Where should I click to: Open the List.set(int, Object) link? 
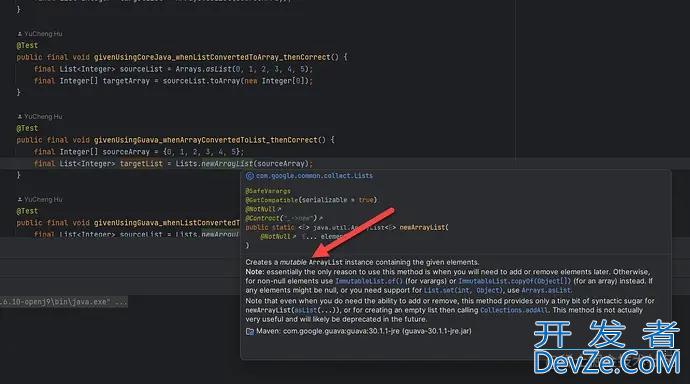coord(462,290)
